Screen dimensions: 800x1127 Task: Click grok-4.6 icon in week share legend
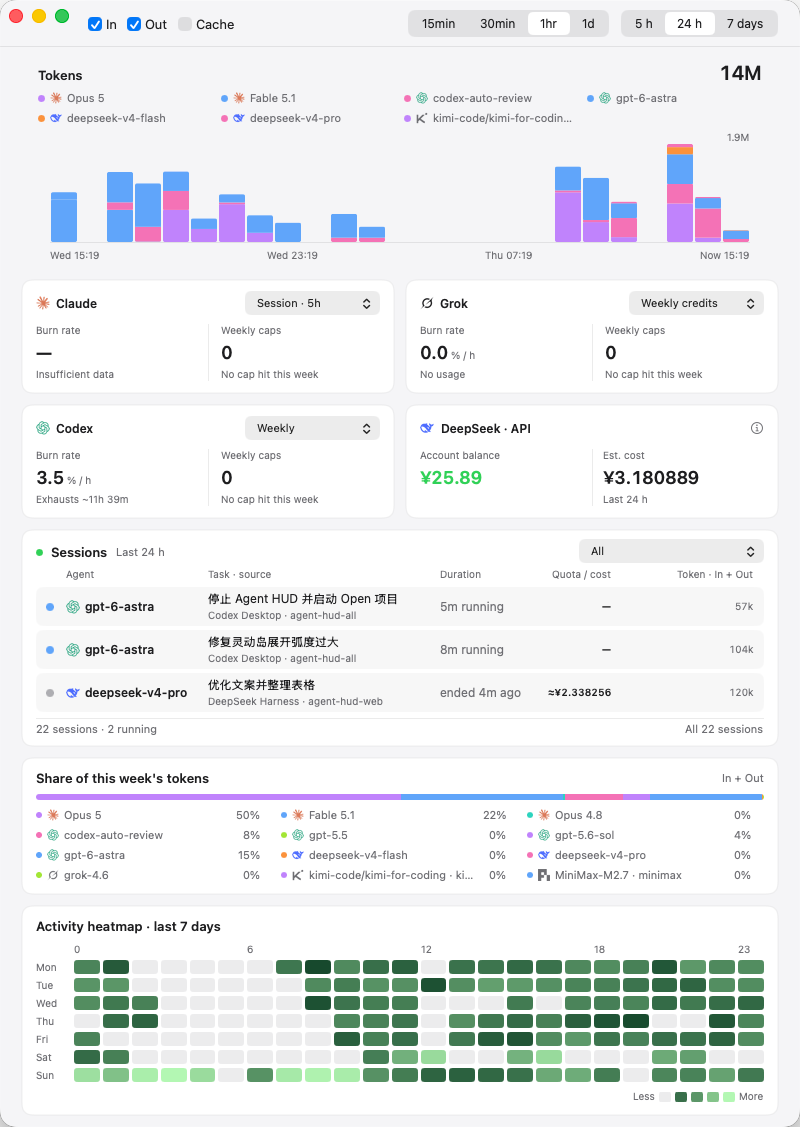click(x=52, y=875)
